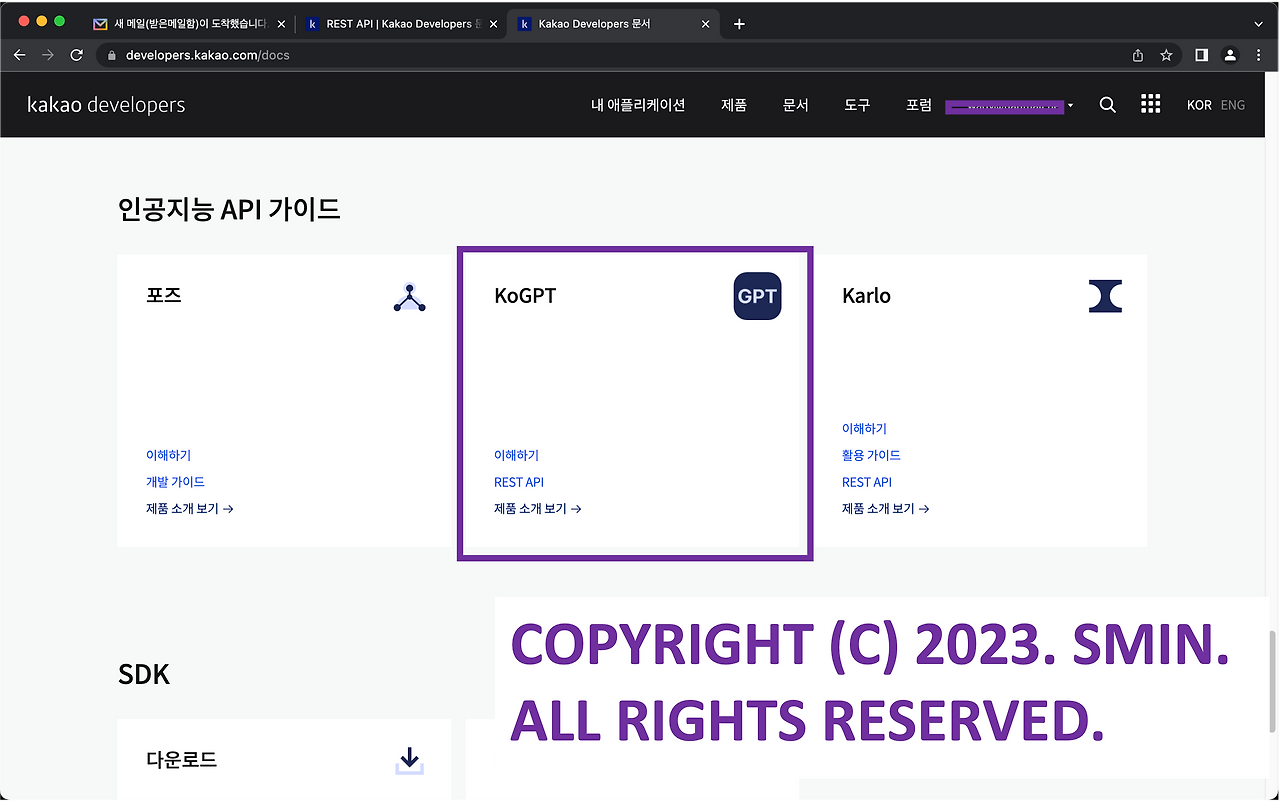Open Chrome three-dot menu
The height and width of the screenshot is (801, 1280).
[1258, 55]
